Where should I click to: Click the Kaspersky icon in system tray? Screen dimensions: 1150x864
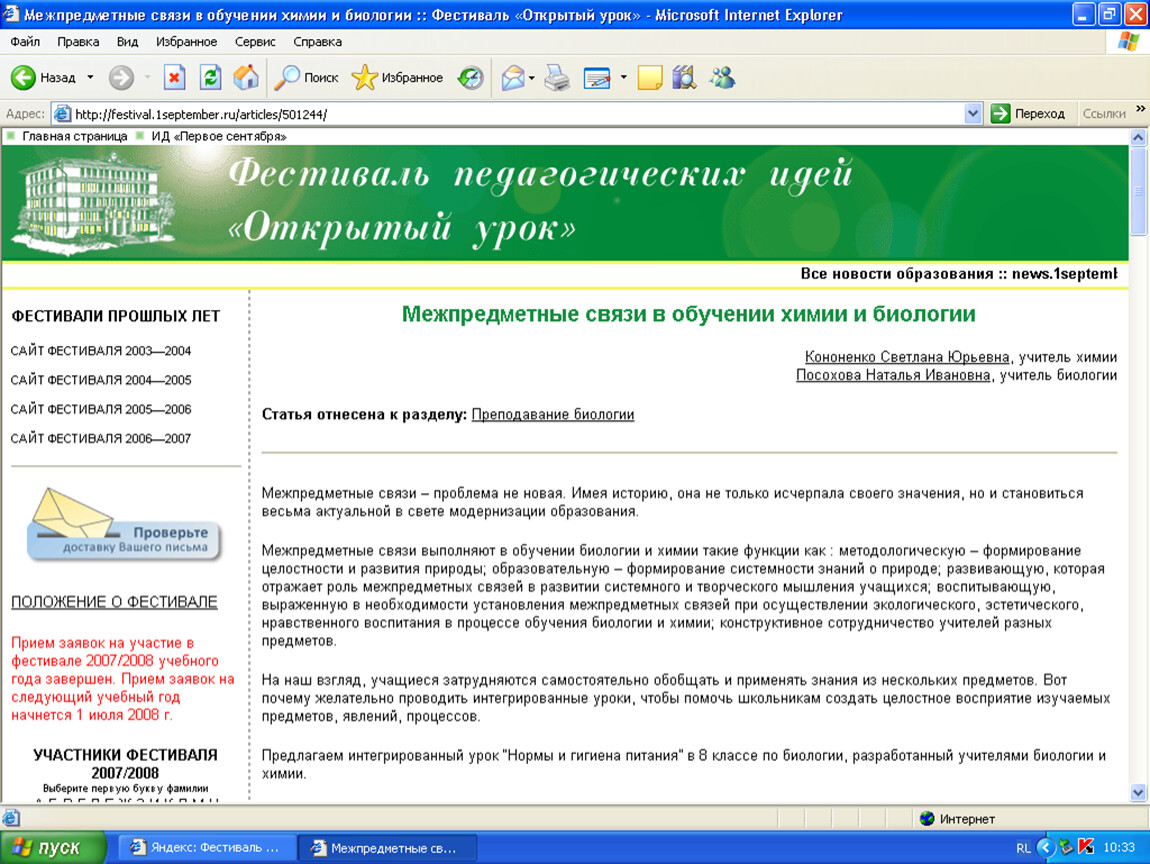[1086, 847]
